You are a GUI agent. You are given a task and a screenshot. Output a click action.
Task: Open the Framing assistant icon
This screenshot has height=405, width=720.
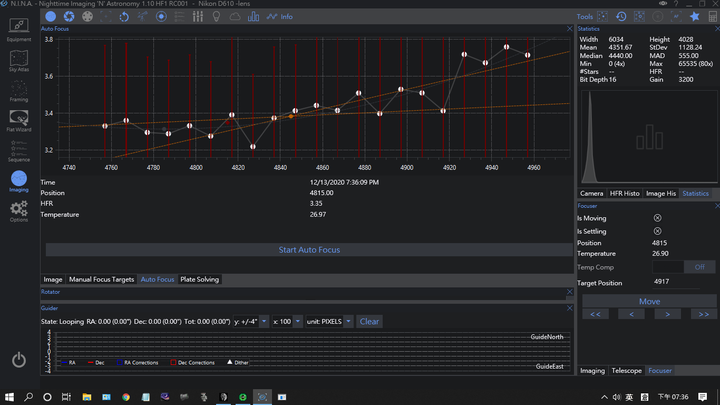19,90
